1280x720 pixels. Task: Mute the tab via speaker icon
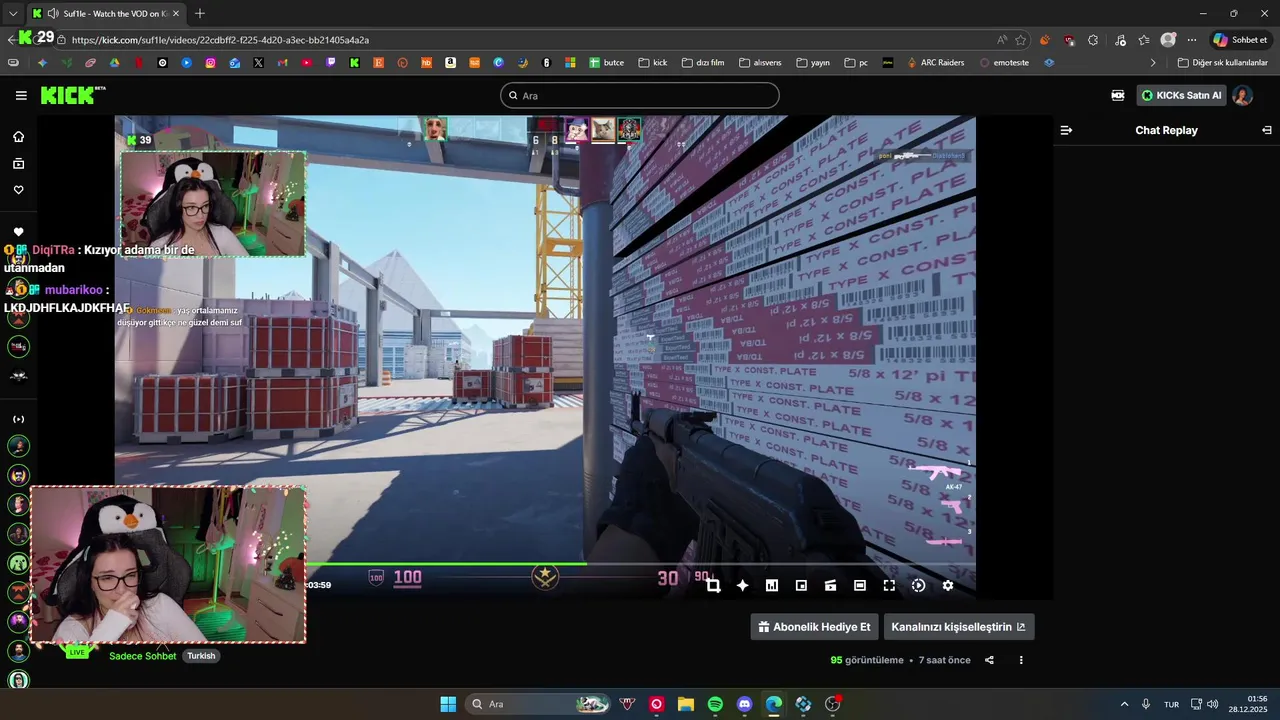(x=52, y=13)
